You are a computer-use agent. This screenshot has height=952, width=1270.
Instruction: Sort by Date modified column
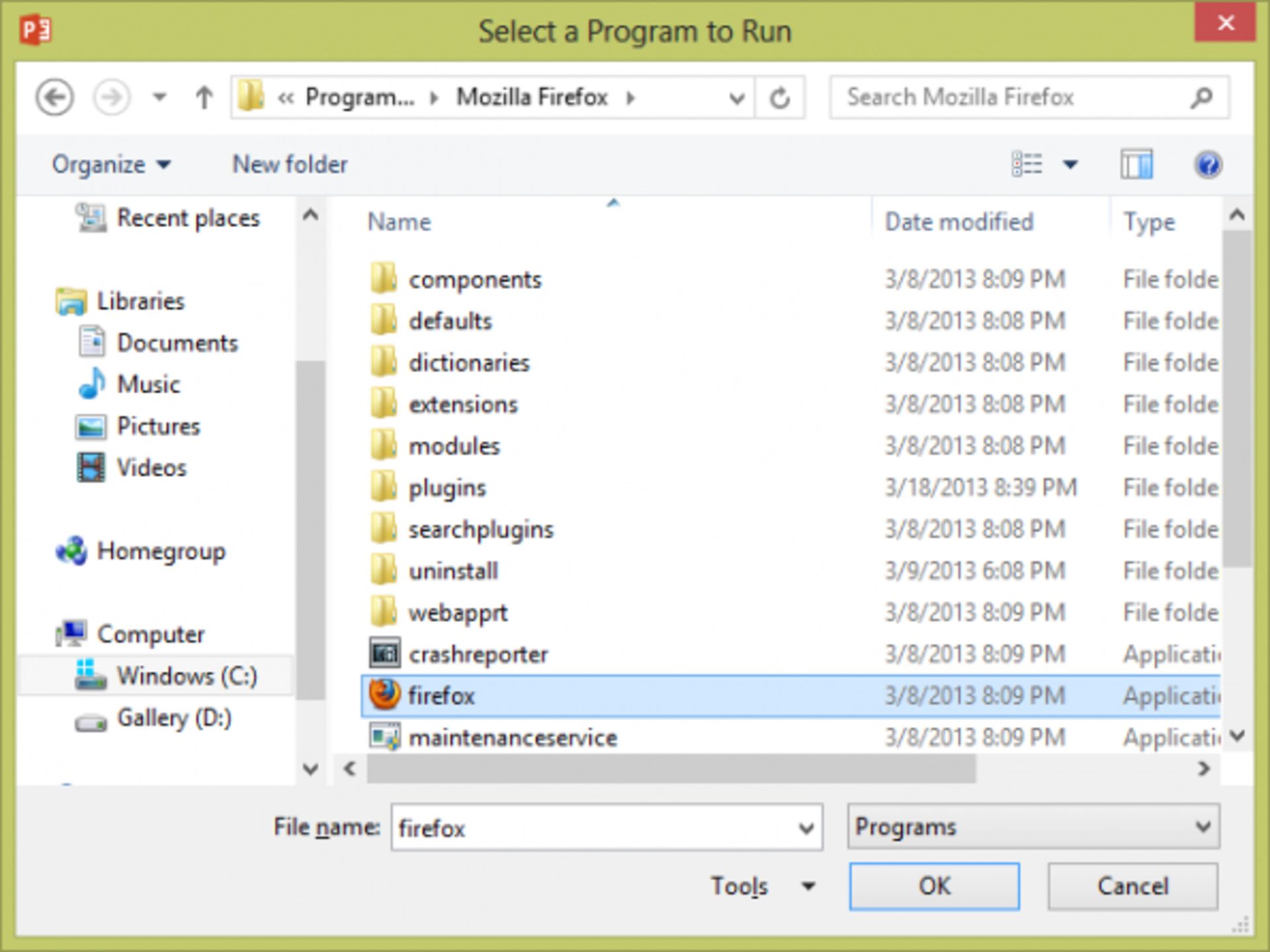[x=959, y=222]
